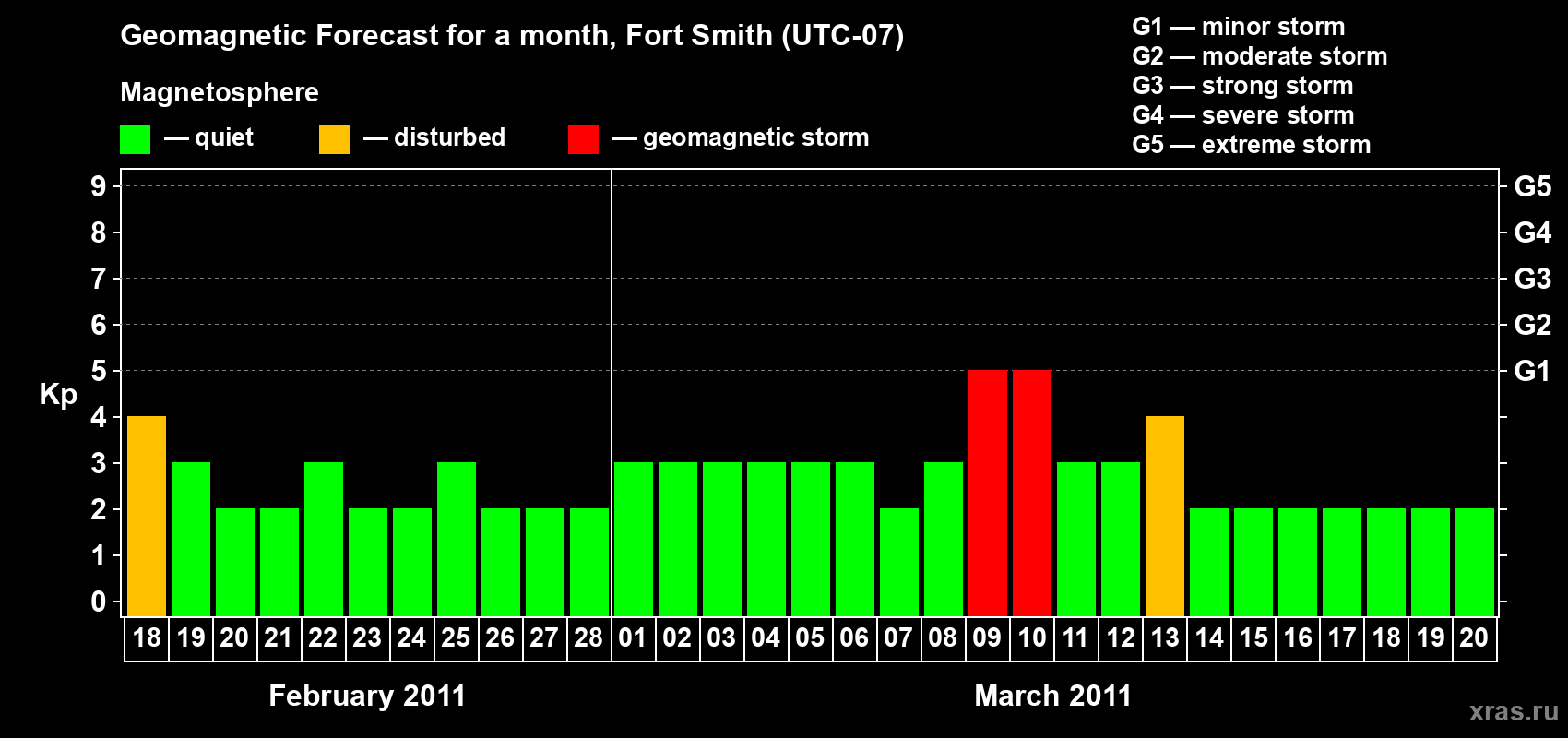The width and height of the screenshot is (1568, 738).
Task: Click the 'March 2011' month label
Action: [x=1052, y=696]
